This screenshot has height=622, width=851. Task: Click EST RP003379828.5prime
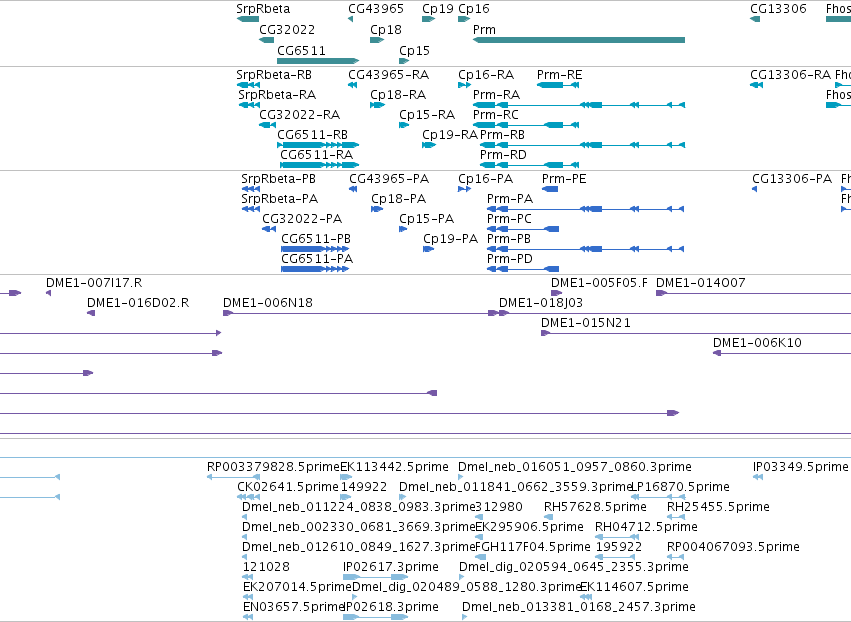point(273,467)
